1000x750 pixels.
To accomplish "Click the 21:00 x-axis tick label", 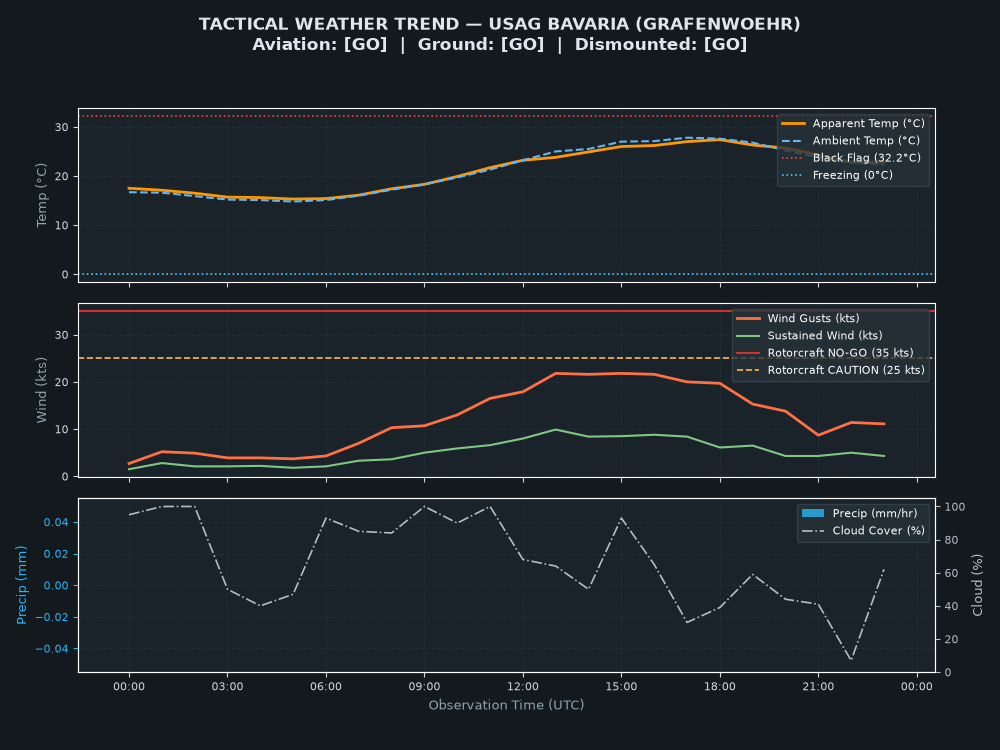I will tap(818, 687).
